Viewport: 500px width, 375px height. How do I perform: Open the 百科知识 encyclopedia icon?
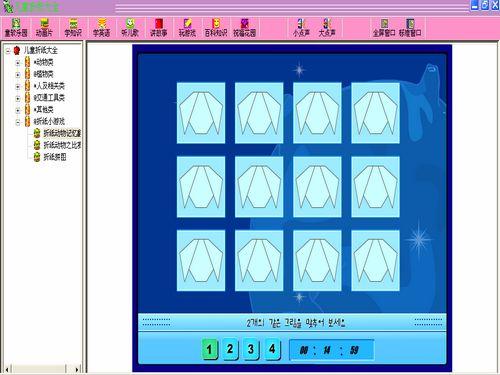216,28
